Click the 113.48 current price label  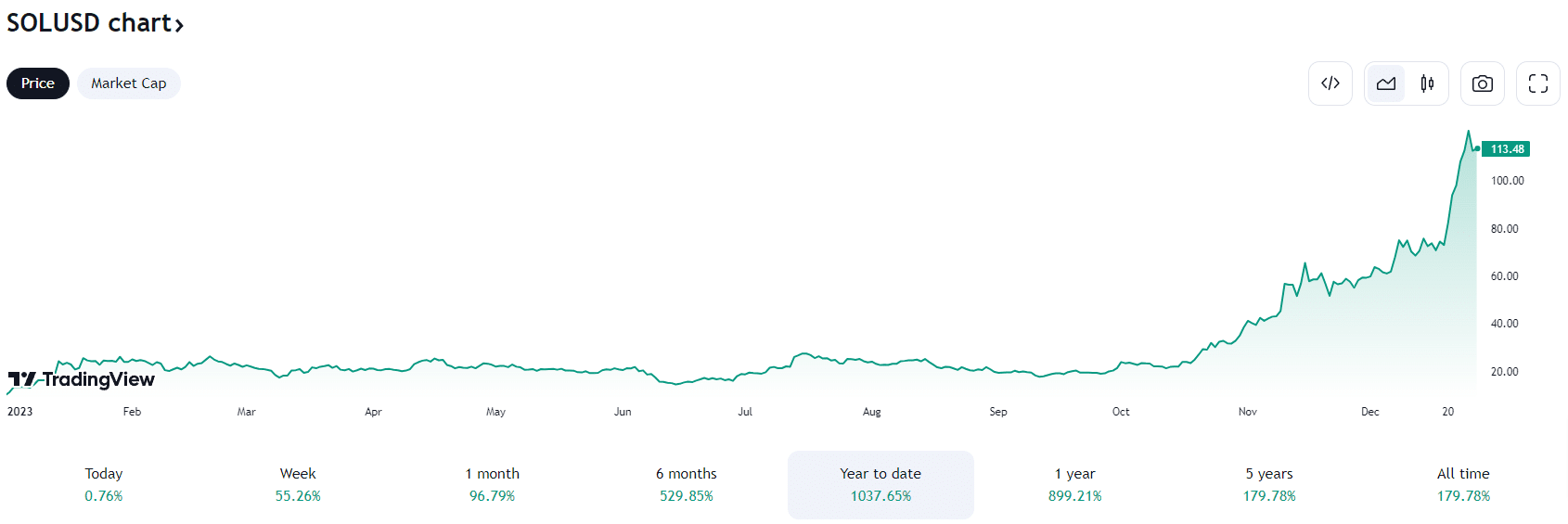click(1506, 149)
